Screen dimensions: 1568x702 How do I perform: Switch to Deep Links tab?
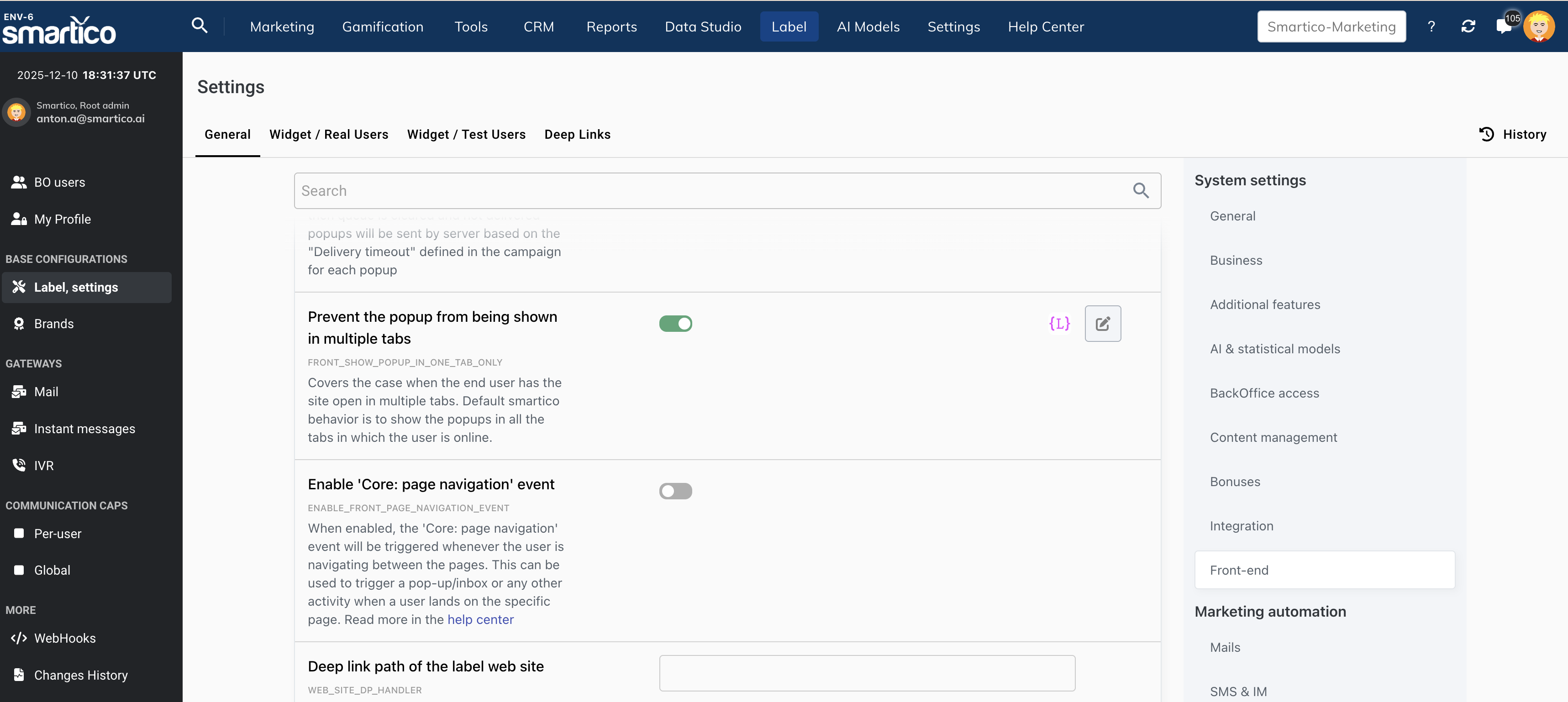point(577,135)
